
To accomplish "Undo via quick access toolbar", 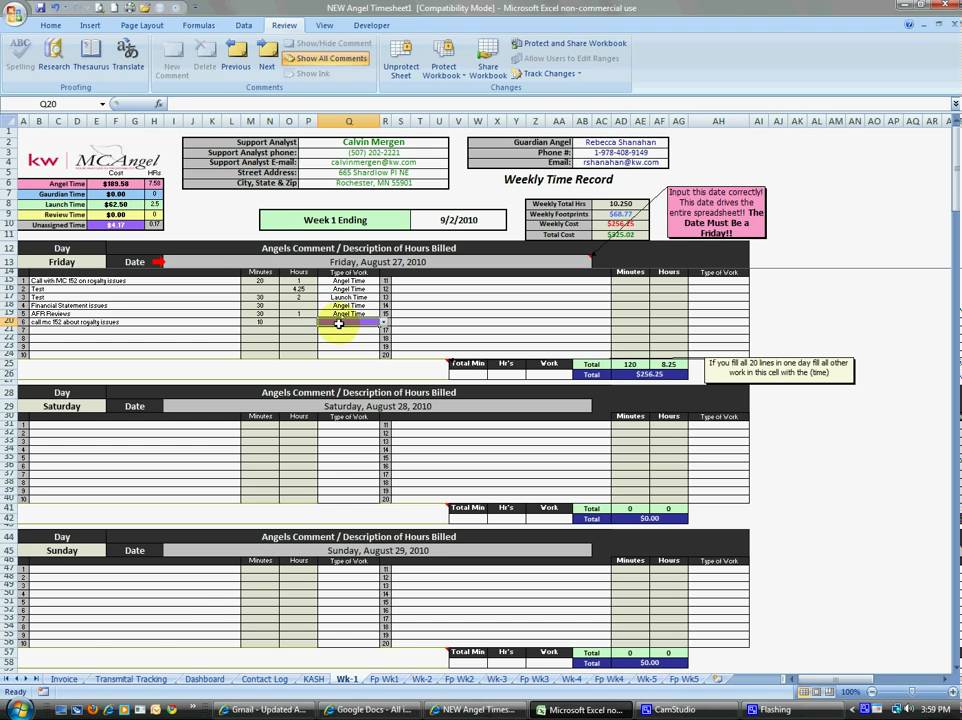I will (x=56, y=8).
